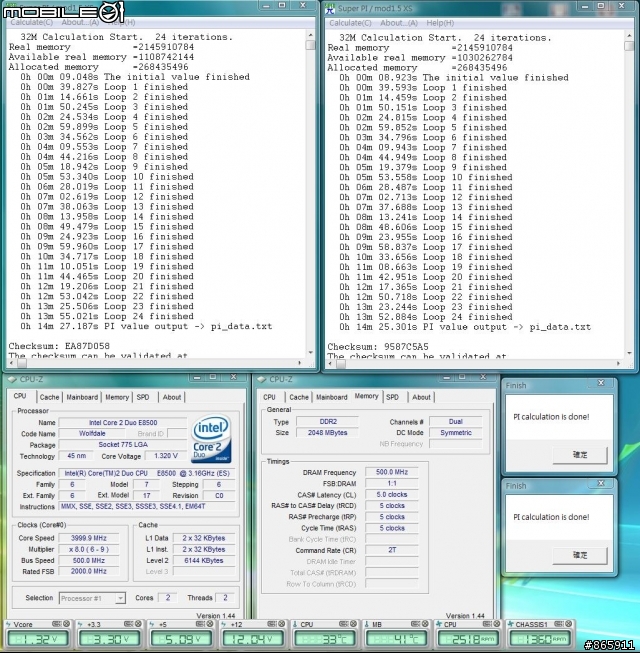Viewport: 640px width, 653px height.
Task: Confirm the lower Finish dialog with 確定
Action: (x=580, y=556)
